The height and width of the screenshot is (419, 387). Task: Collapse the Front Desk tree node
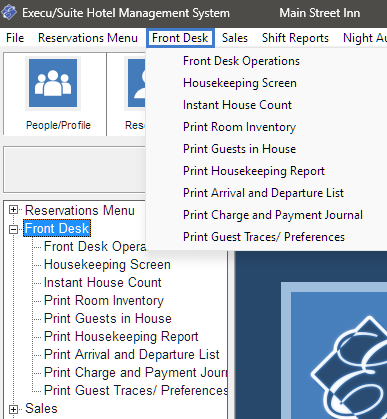13,229
